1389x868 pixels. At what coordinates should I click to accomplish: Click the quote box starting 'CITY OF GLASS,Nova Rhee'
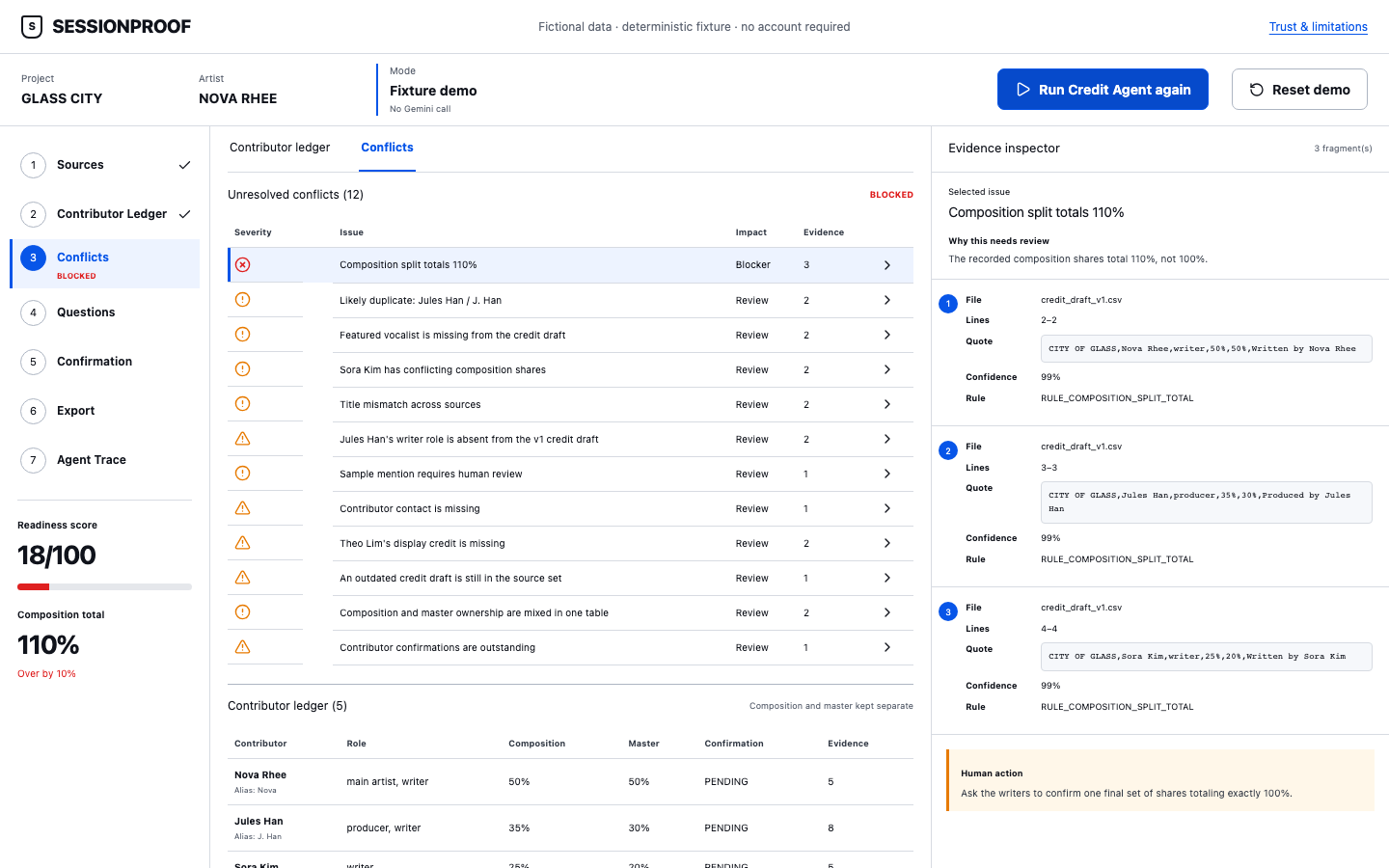click(1207, 349)
